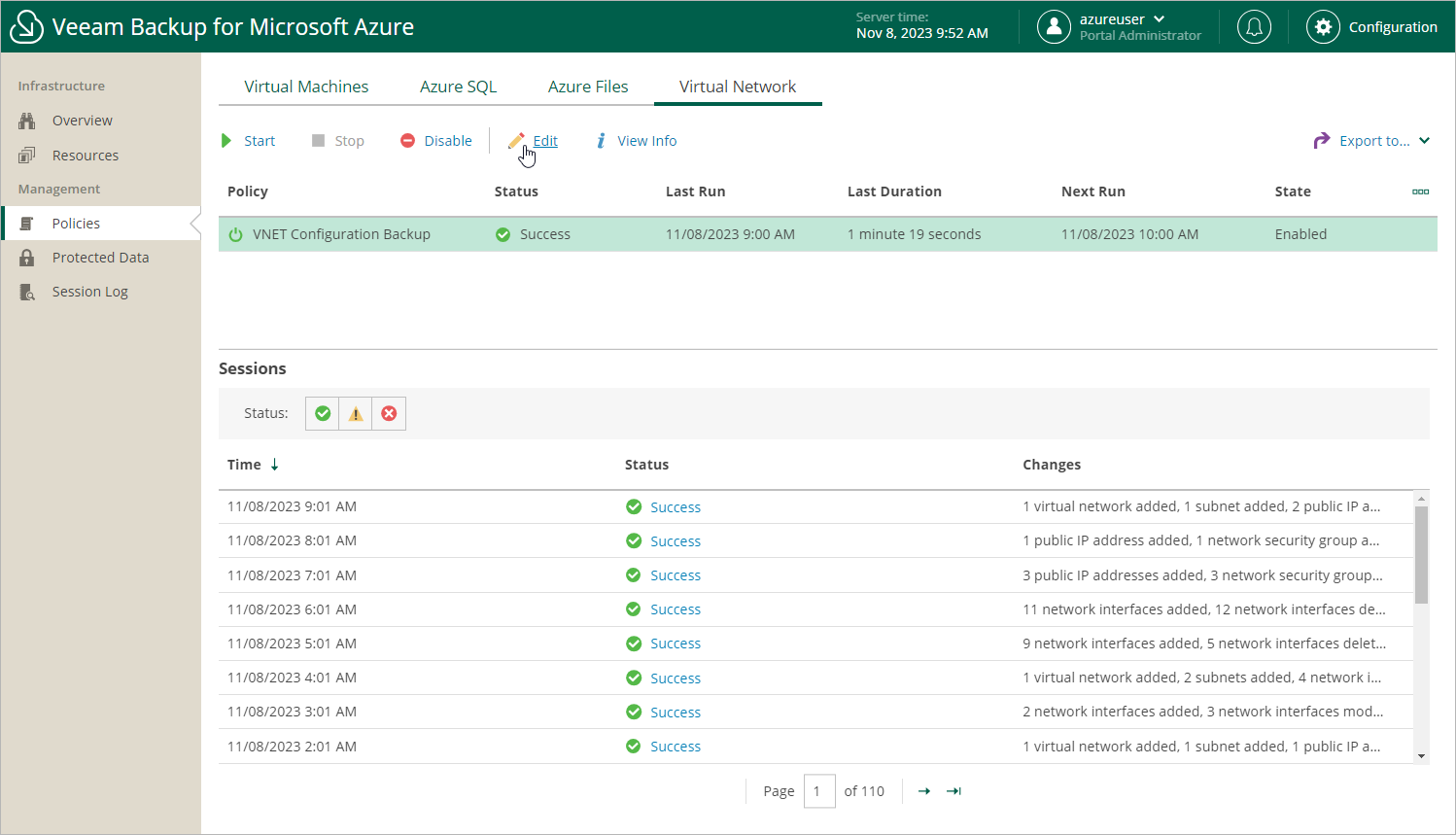Screen dimensions: 1456x835
Task: Click the sessions list scrollbar thumb
Action: [1421, 555]
